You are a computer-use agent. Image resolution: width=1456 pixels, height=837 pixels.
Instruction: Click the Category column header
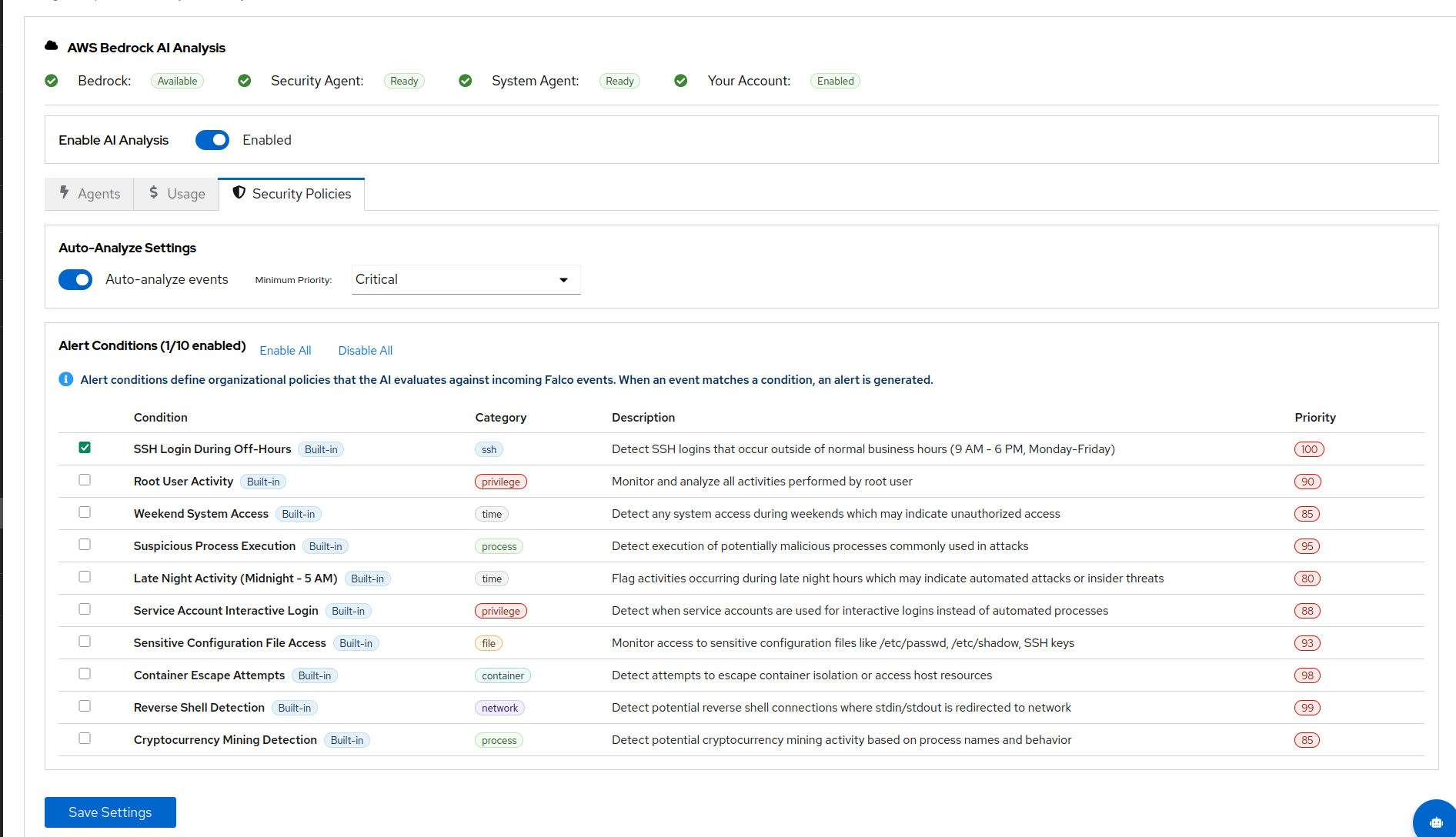[501, 417]
